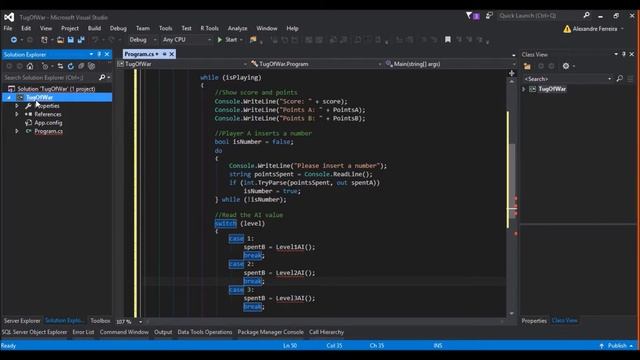Click the Visual Studio logo icon
The height and width of the screenshot is (360, 640).
click(9, 17)
